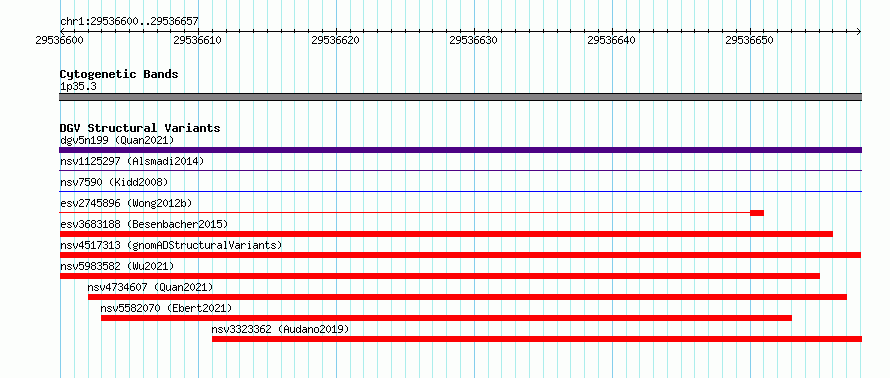Click the dgv5n199 (Quan2021) label text
Viewport: 890px width, 378px height.
pyautogui.click(x=117, y=140)
